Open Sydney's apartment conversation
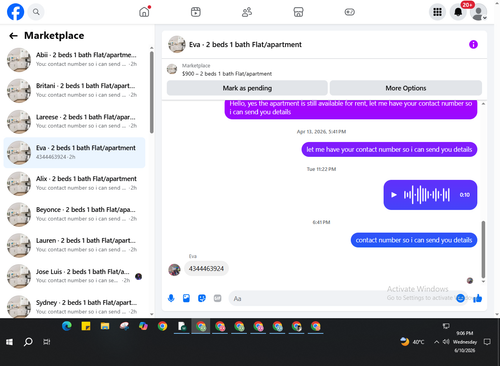This screenshot has height=366, width=500. point(74,306)
